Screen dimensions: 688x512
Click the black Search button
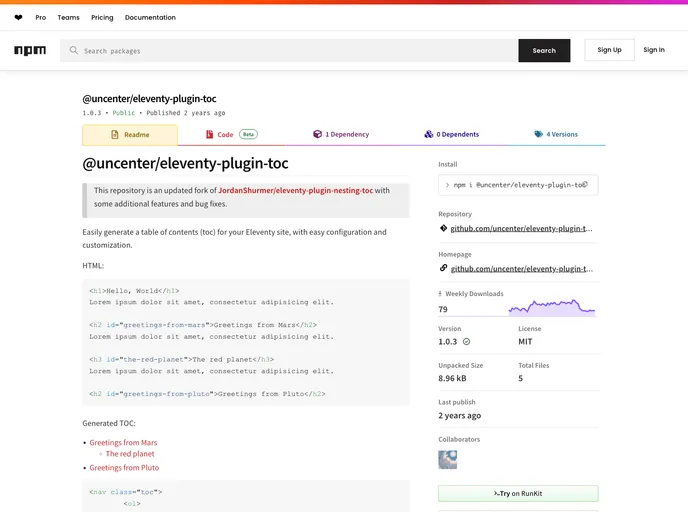click(x=544, y=50)
